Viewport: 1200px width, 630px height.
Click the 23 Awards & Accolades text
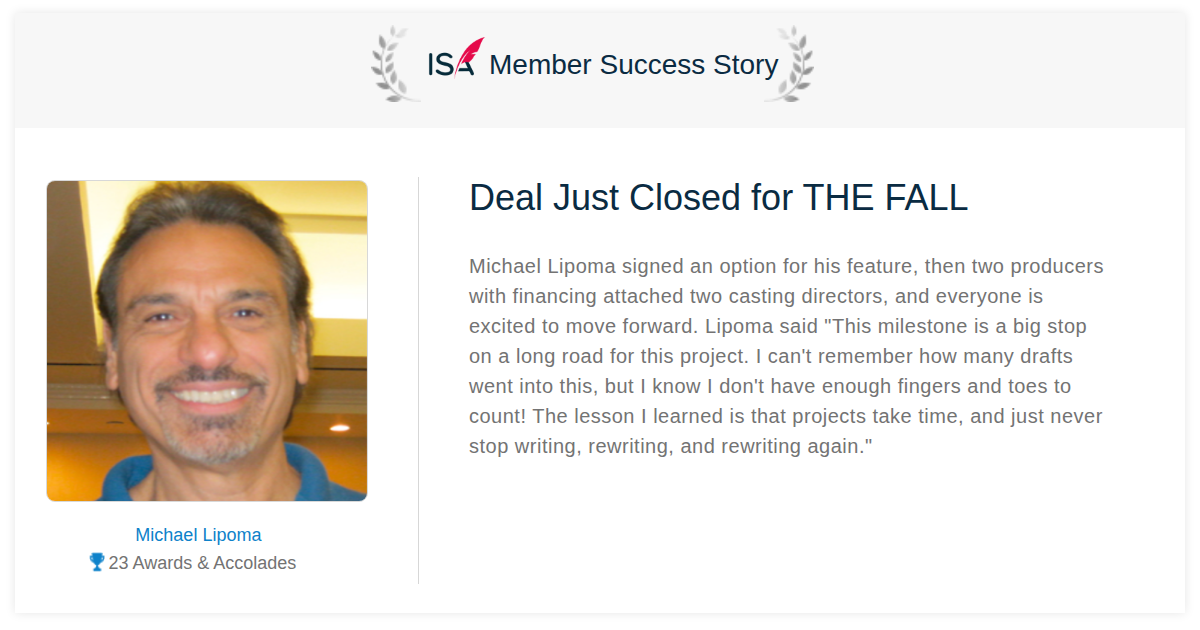(x=202, y=563)
